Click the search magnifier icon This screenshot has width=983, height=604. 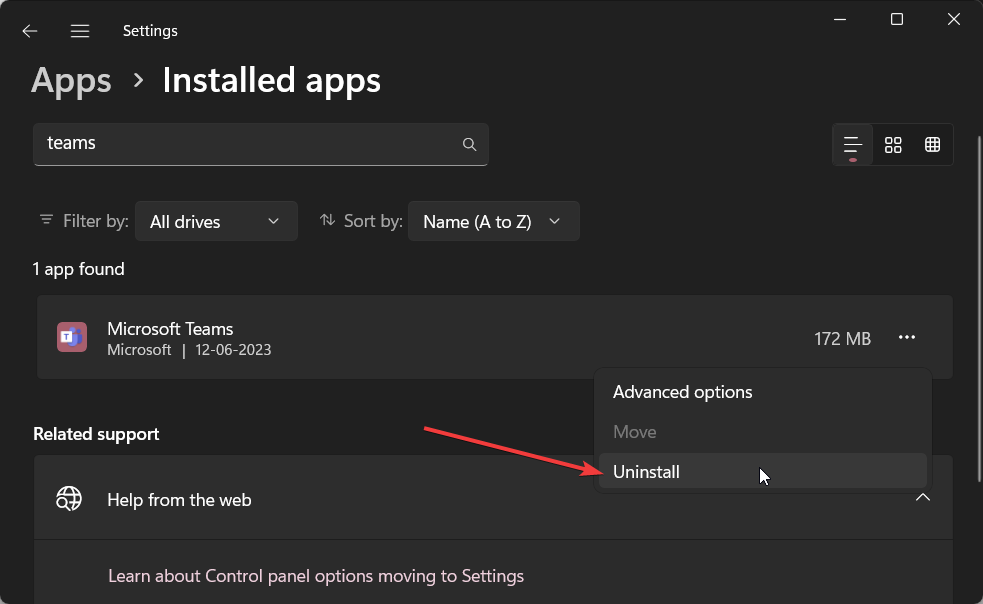point(469,144)
